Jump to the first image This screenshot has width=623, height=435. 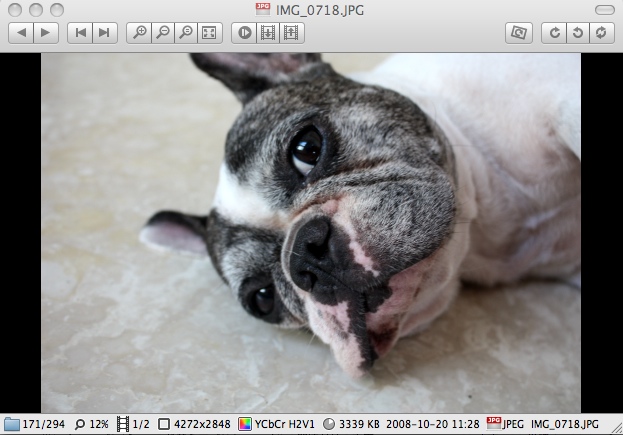click(80, 33)
